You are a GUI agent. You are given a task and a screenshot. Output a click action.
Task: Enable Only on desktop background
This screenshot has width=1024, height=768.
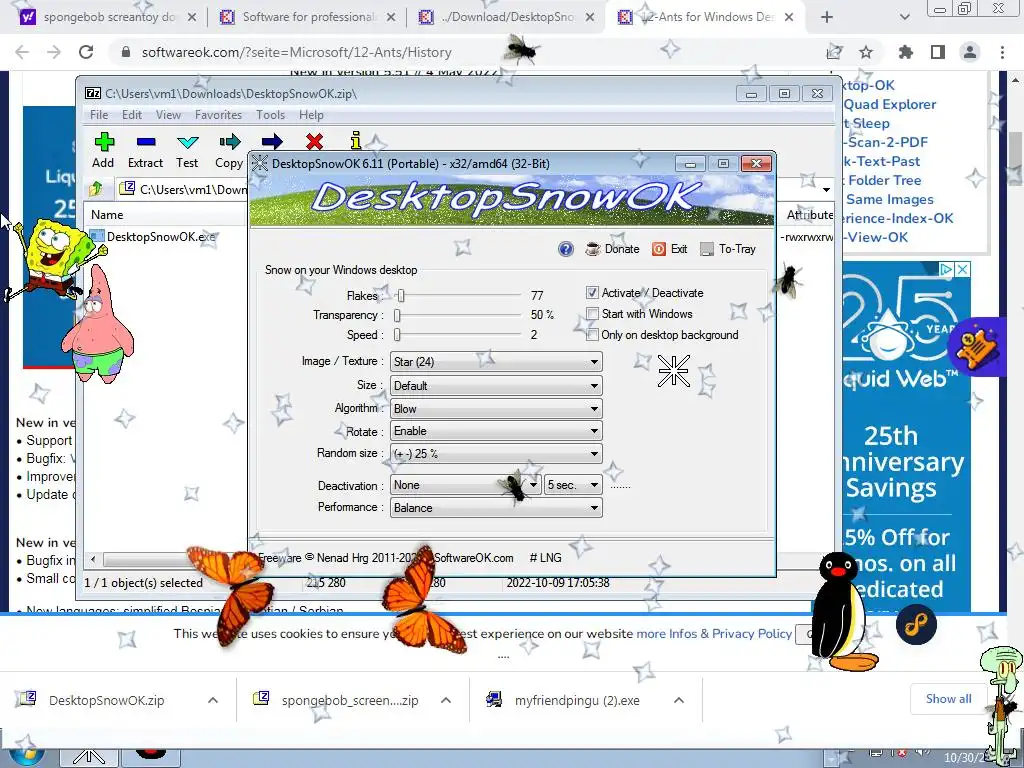(592, 335)
